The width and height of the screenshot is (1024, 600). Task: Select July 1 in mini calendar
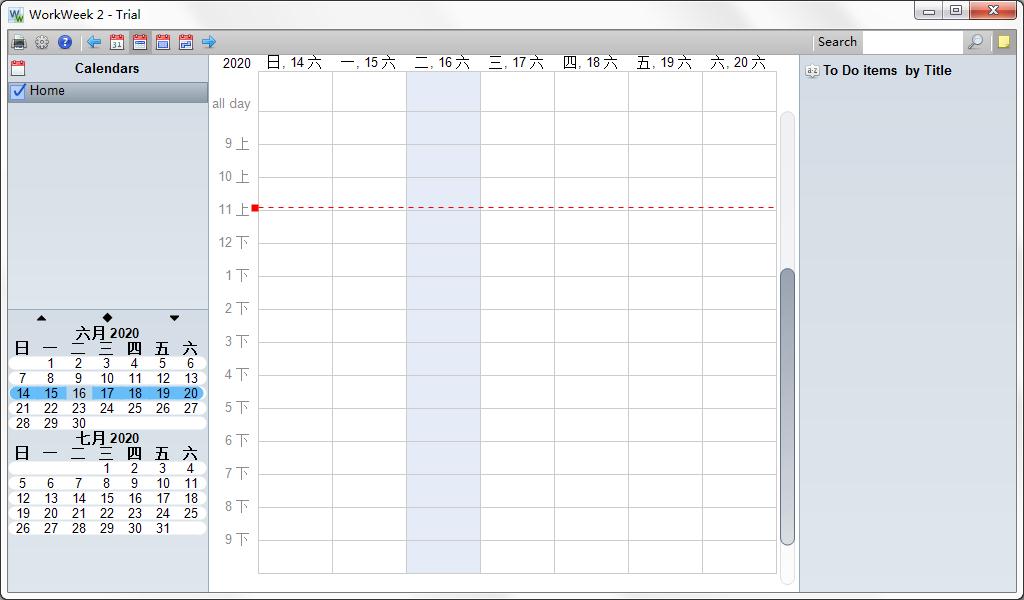pos(106,468)
